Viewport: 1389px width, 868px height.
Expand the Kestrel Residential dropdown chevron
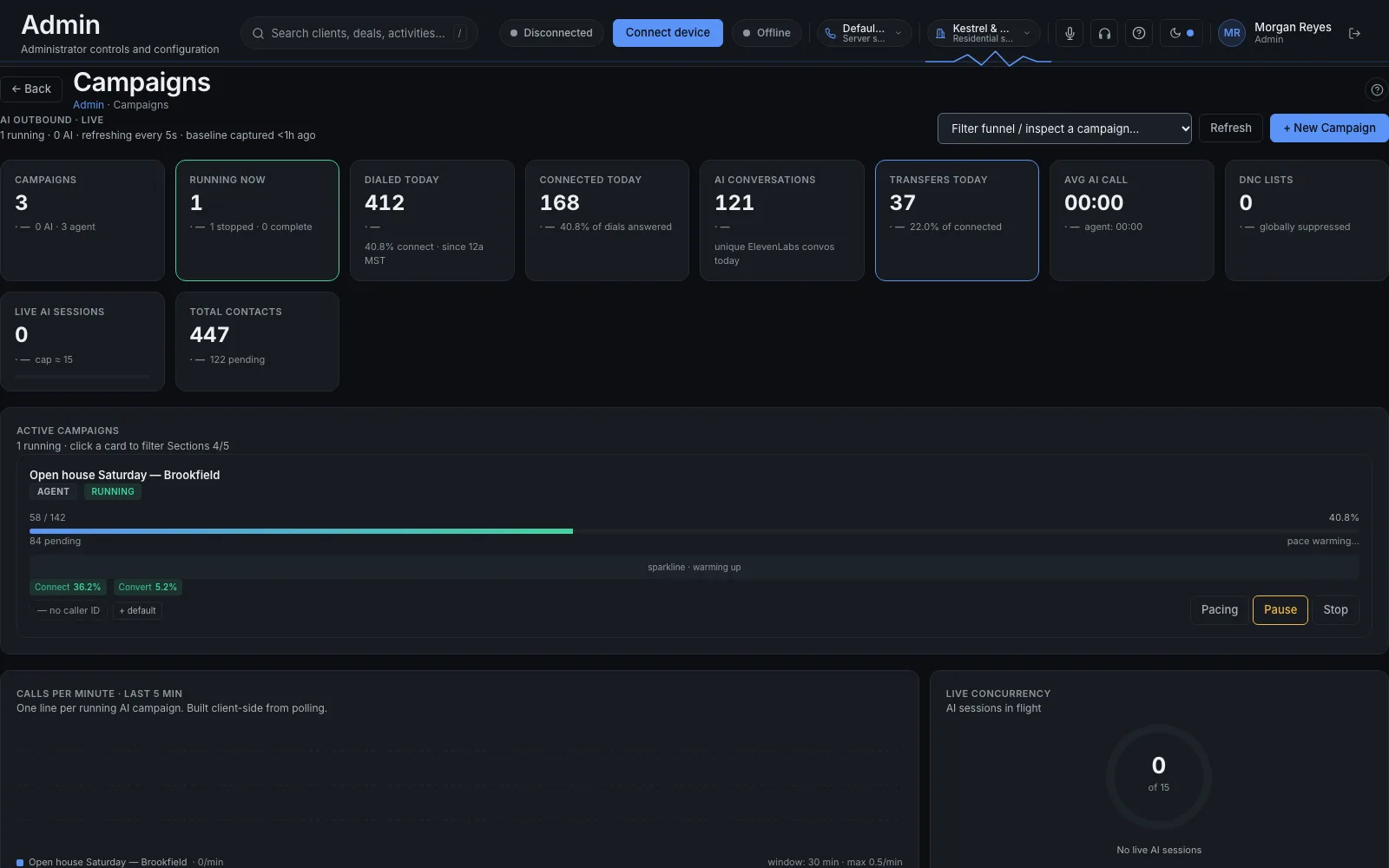(1027, 33)
